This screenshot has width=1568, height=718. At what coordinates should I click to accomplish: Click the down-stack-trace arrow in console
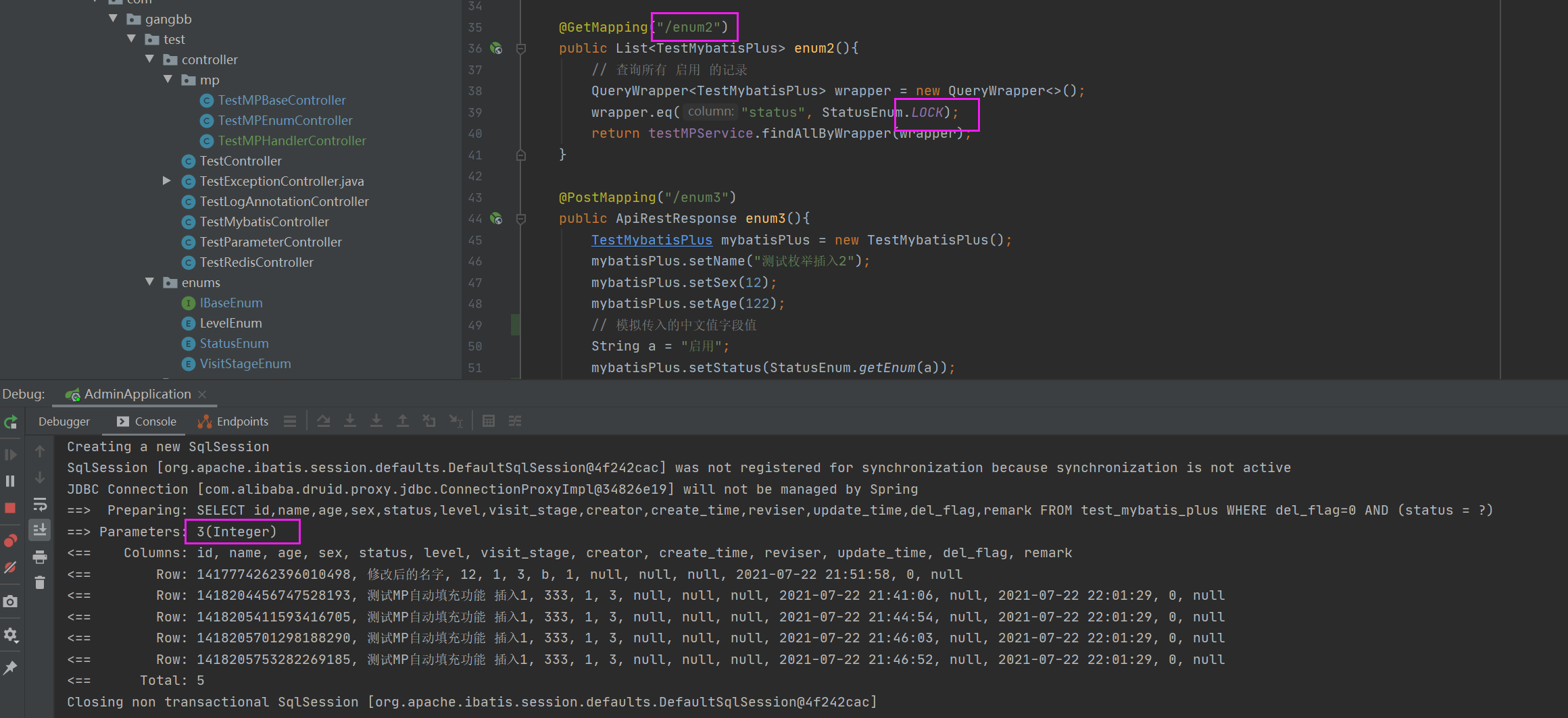click(x=40, y=478)
